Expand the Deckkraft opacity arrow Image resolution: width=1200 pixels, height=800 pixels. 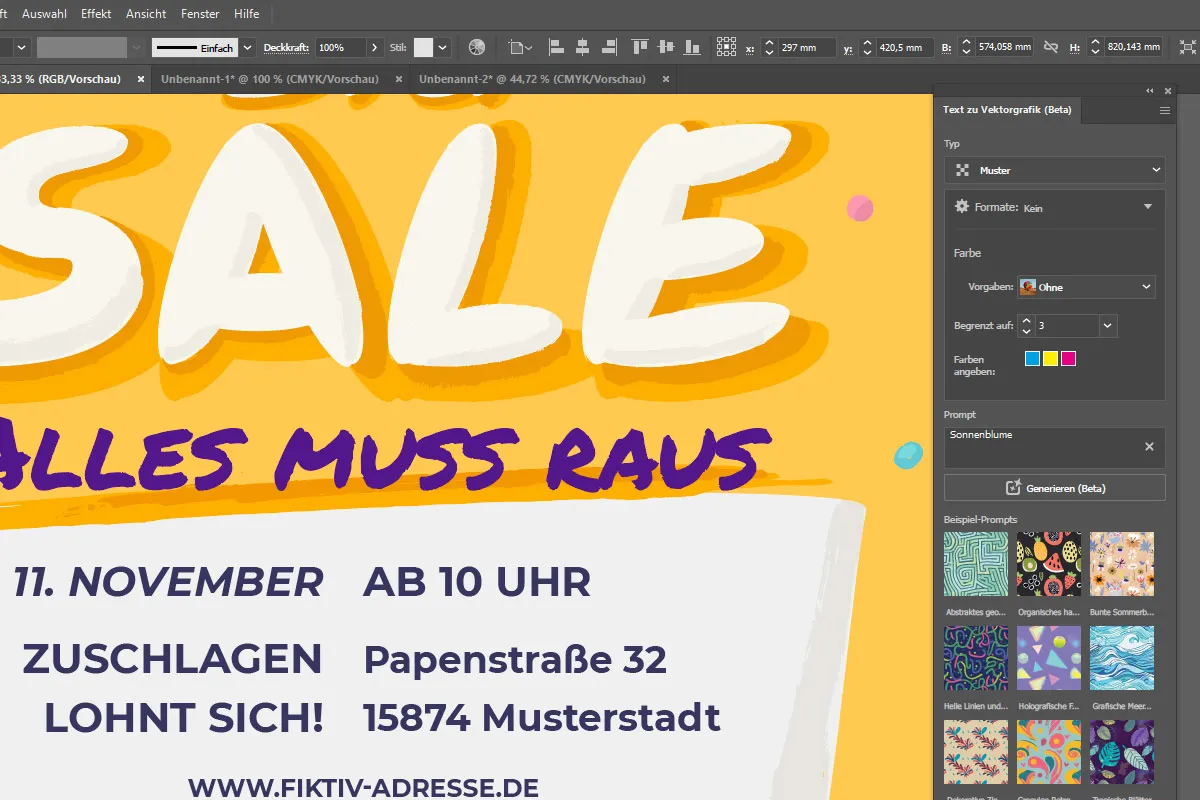point(375,47)
